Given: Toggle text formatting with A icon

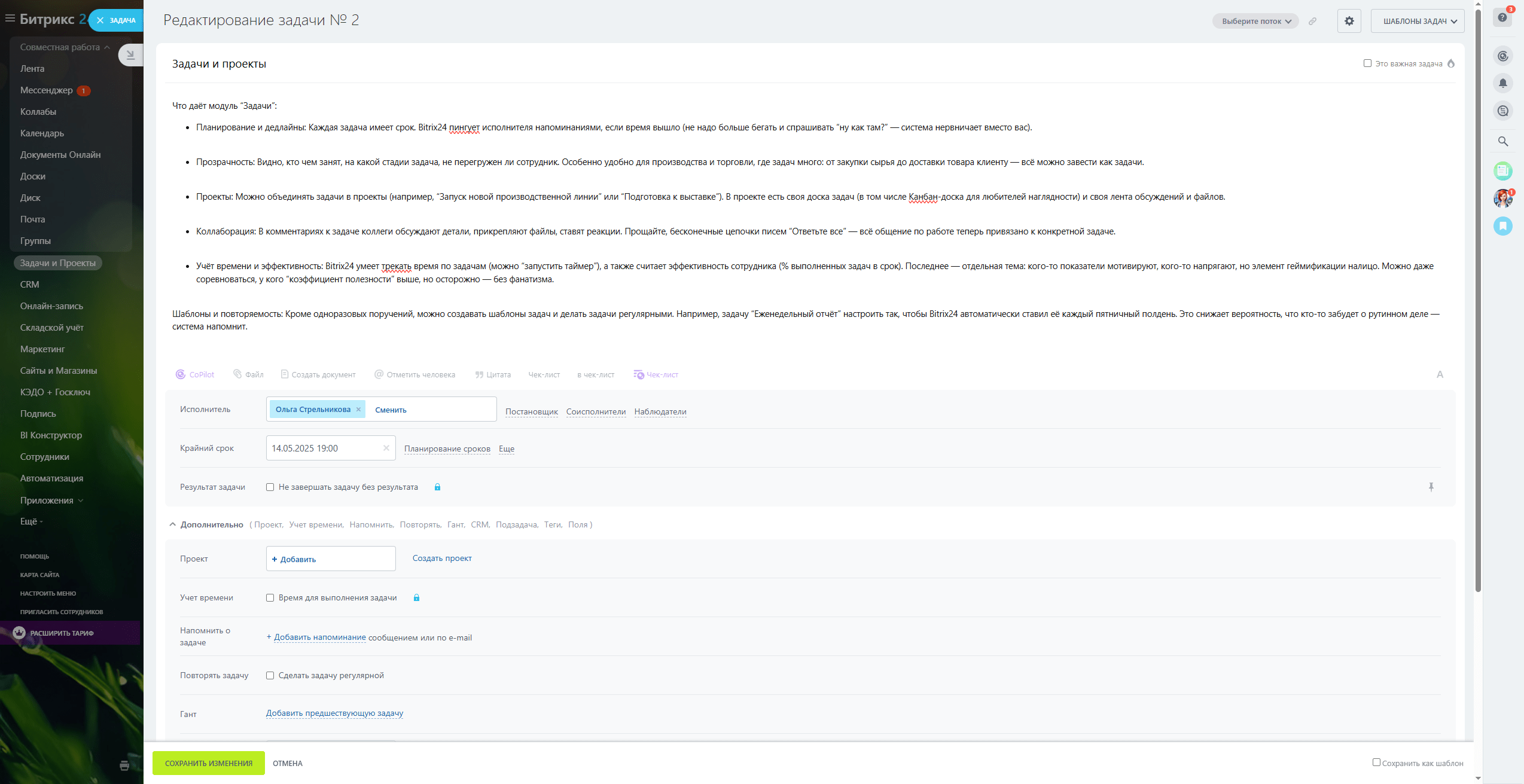Looking at the screenshot, I should (1440, 374).
